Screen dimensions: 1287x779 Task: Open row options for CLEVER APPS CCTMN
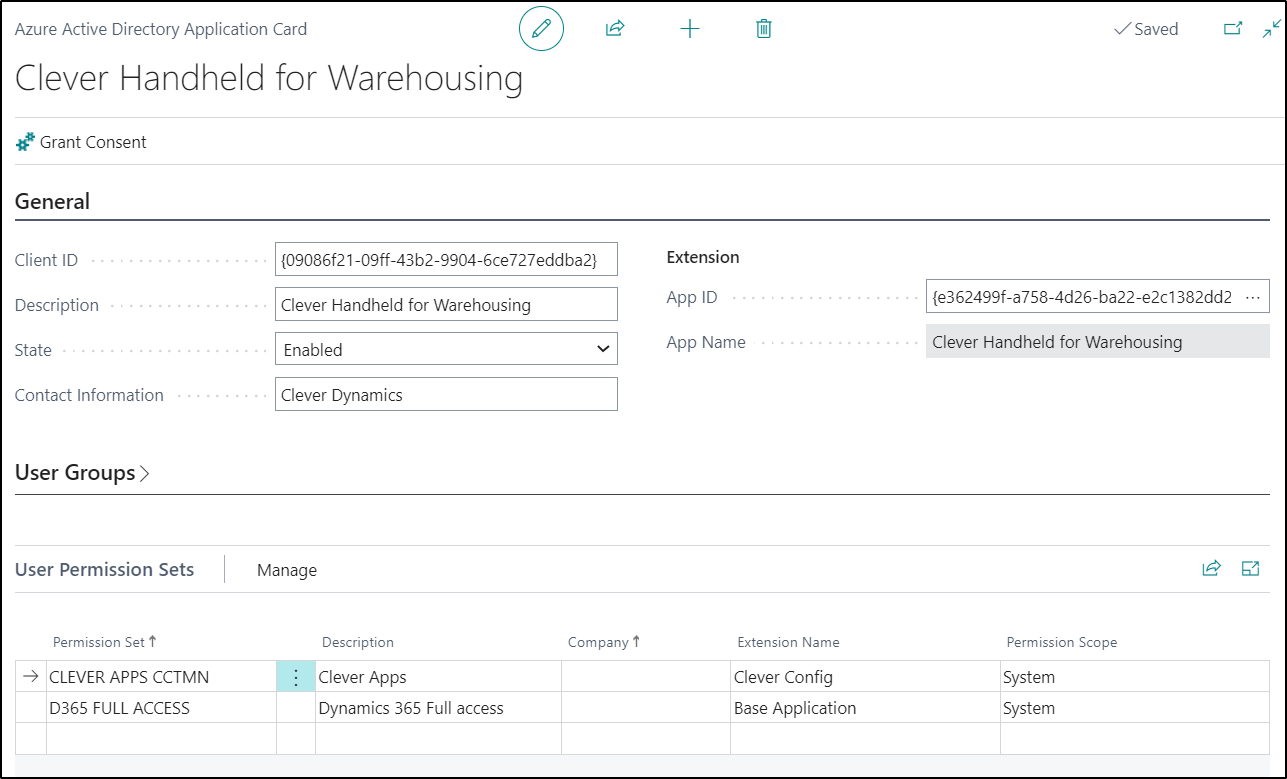click(296, 677)
